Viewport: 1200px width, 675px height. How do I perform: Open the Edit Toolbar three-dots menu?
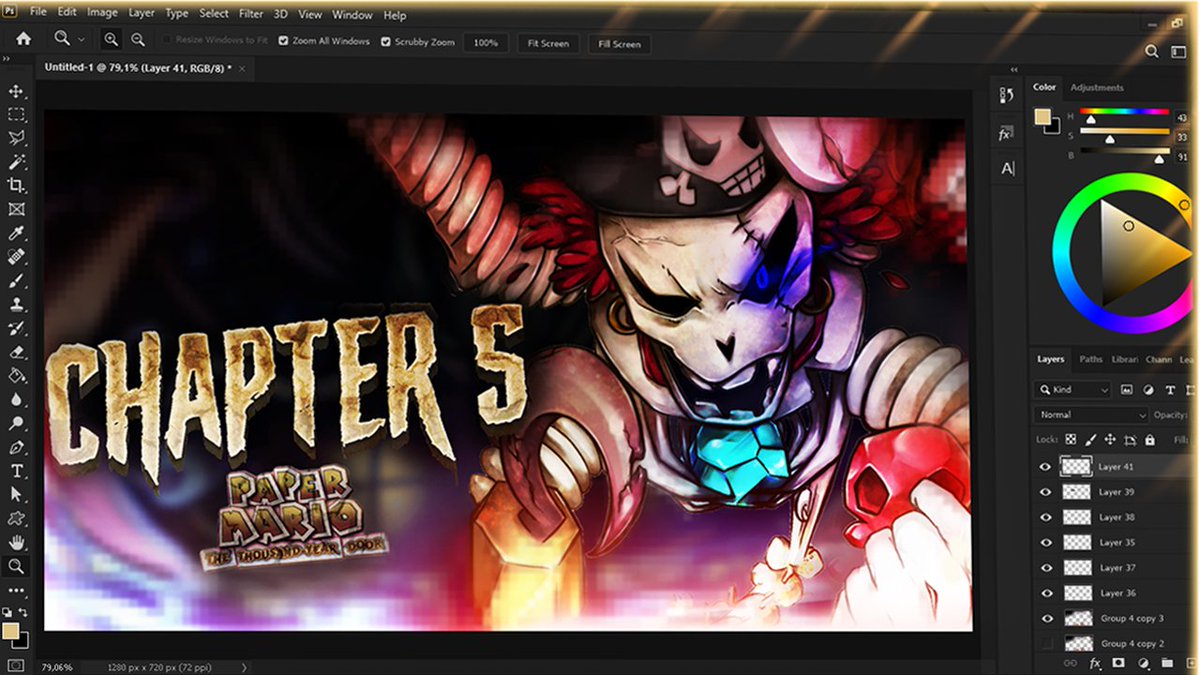17,590
